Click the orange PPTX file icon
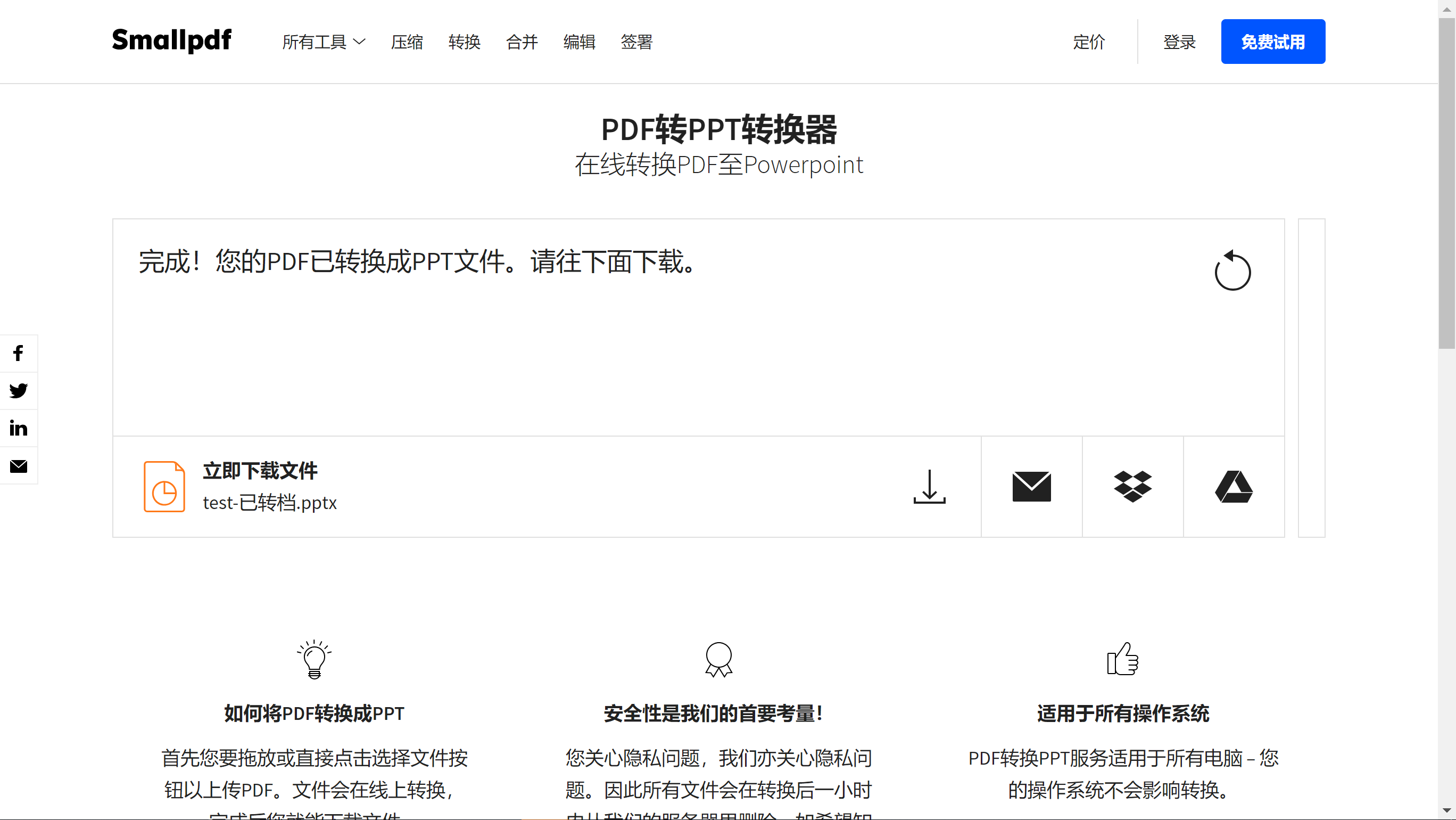This screenshot has width=1456, height=820. [x=164, y=486]
